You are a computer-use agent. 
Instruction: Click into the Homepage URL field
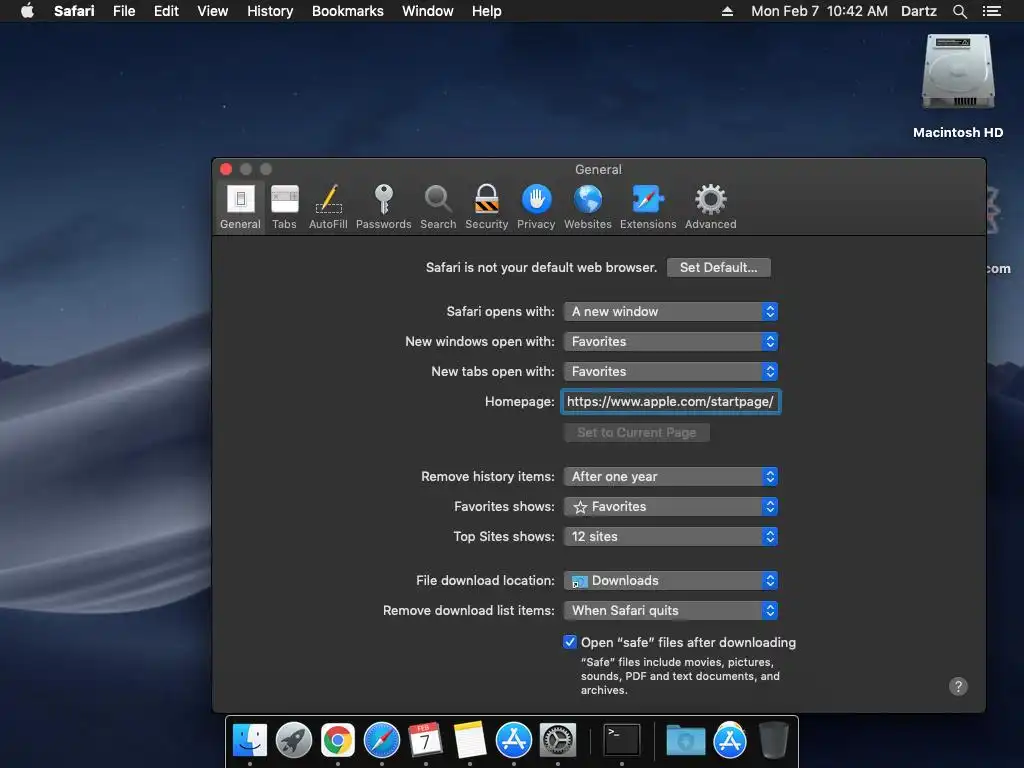click(671, 402)
